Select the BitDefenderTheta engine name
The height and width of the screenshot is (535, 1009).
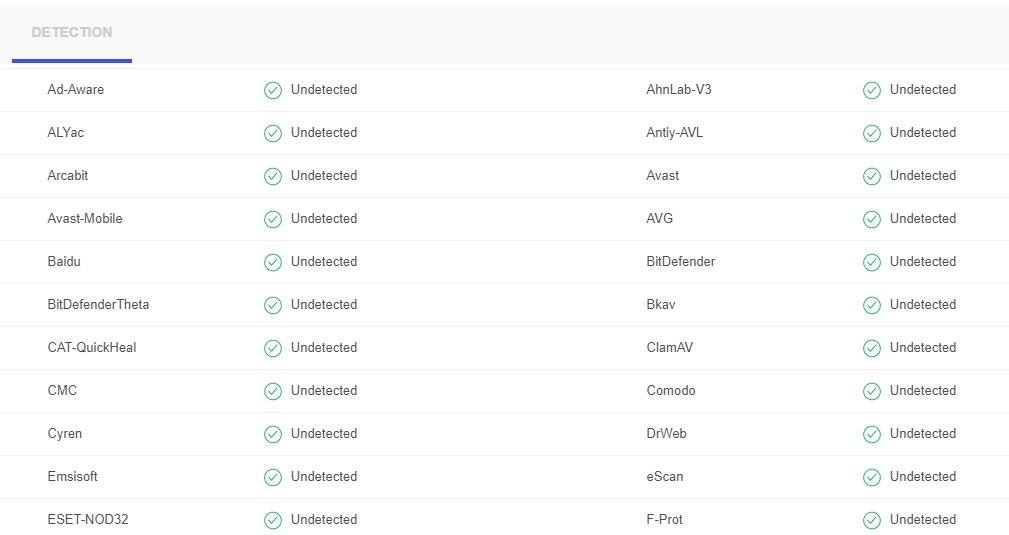pyautogui.click(x=98, y=305)
